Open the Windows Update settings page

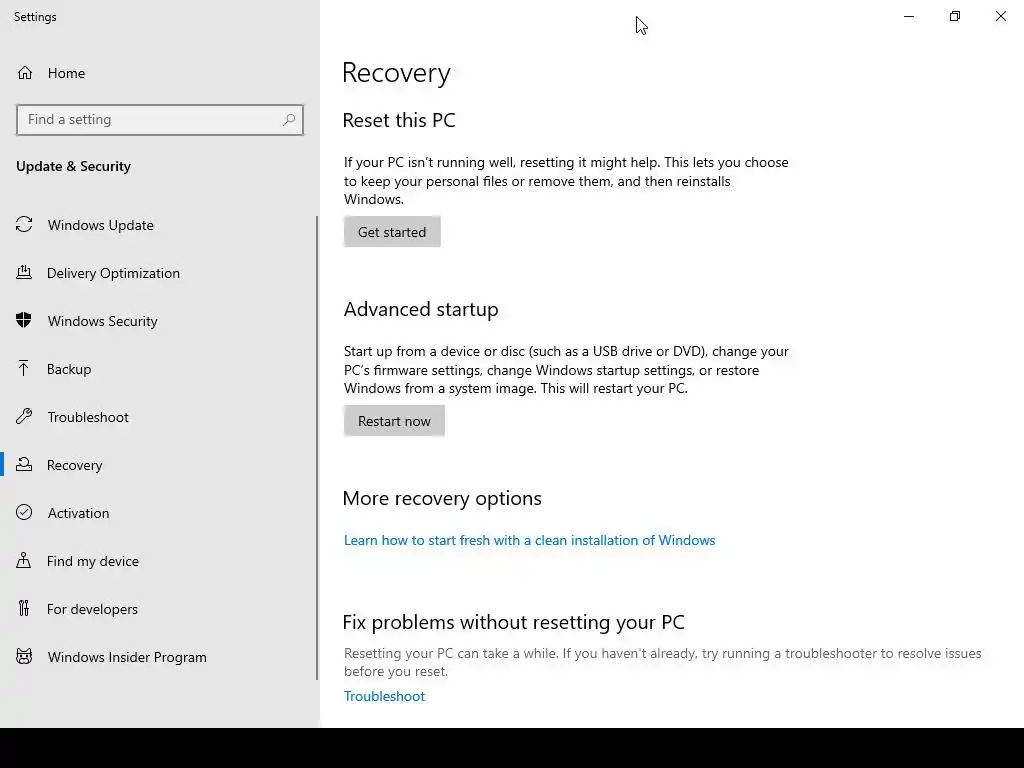(x=100, y=225)
